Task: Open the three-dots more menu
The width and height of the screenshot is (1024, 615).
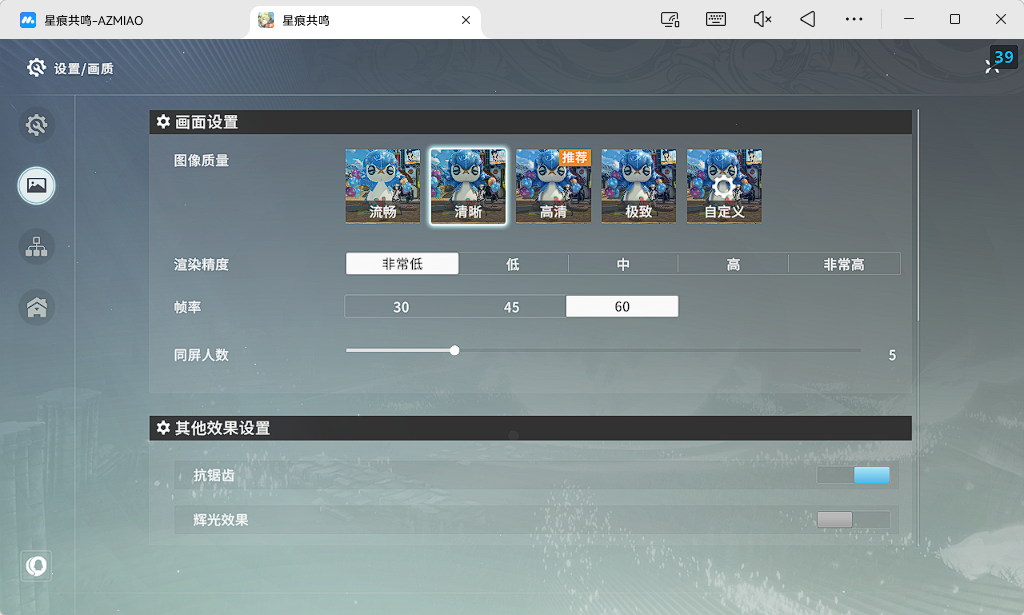Action: pos(854,20)
